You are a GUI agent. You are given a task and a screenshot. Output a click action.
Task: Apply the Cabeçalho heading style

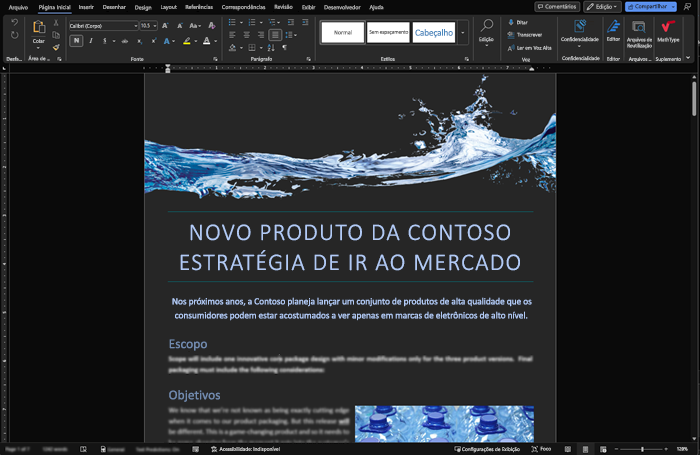[434, 33]
